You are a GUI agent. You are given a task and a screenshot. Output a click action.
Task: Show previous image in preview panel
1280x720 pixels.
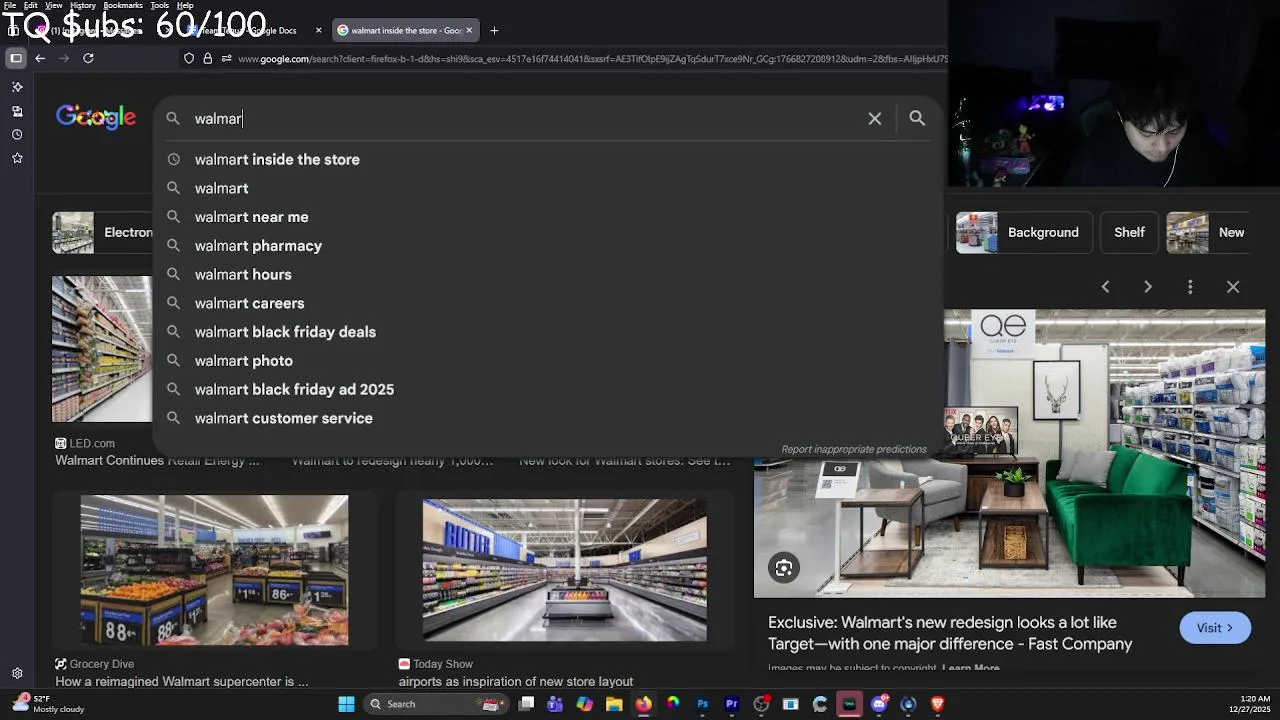coord(1105,287)
